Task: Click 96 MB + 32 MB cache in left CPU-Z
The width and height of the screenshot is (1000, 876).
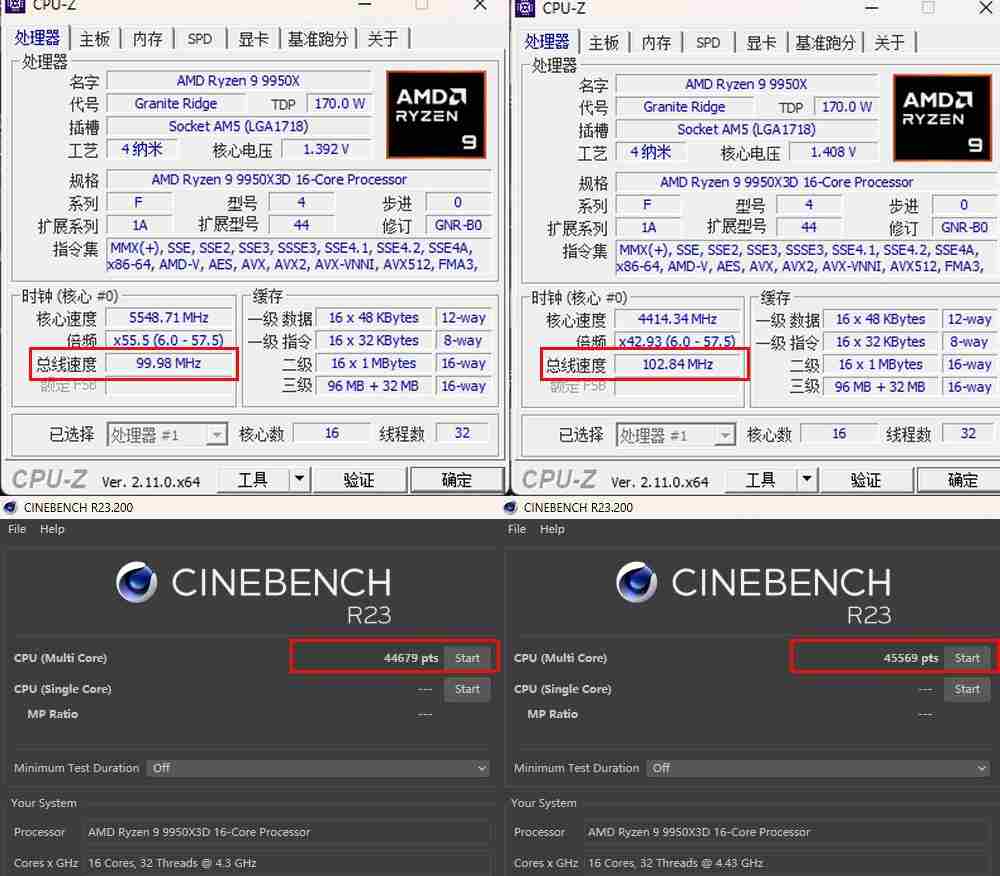Action: tap(373, 386)
